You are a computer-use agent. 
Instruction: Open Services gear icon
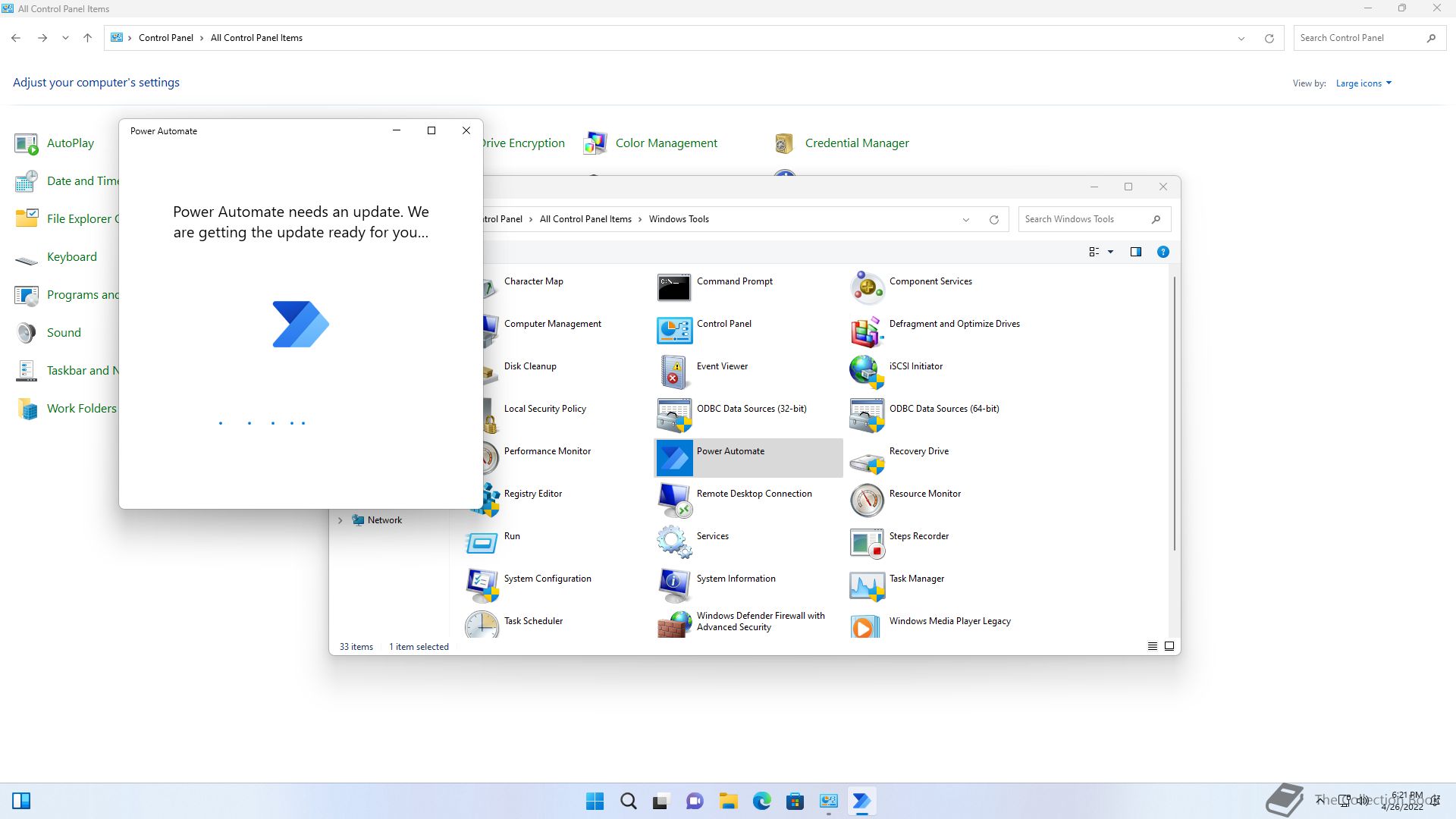tap(674, 542)
